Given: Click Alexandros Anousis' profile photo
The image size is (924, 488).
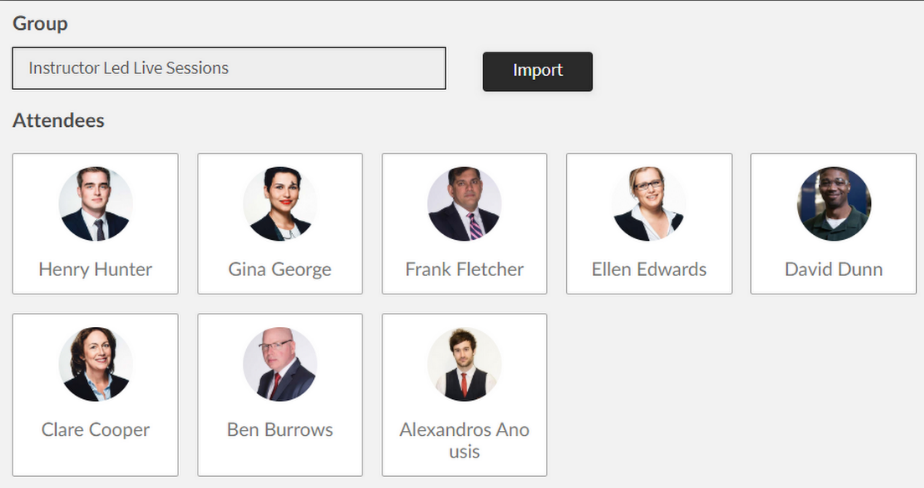Looking at the screenshot, I should pyautogui.click(x=464, y=364).
